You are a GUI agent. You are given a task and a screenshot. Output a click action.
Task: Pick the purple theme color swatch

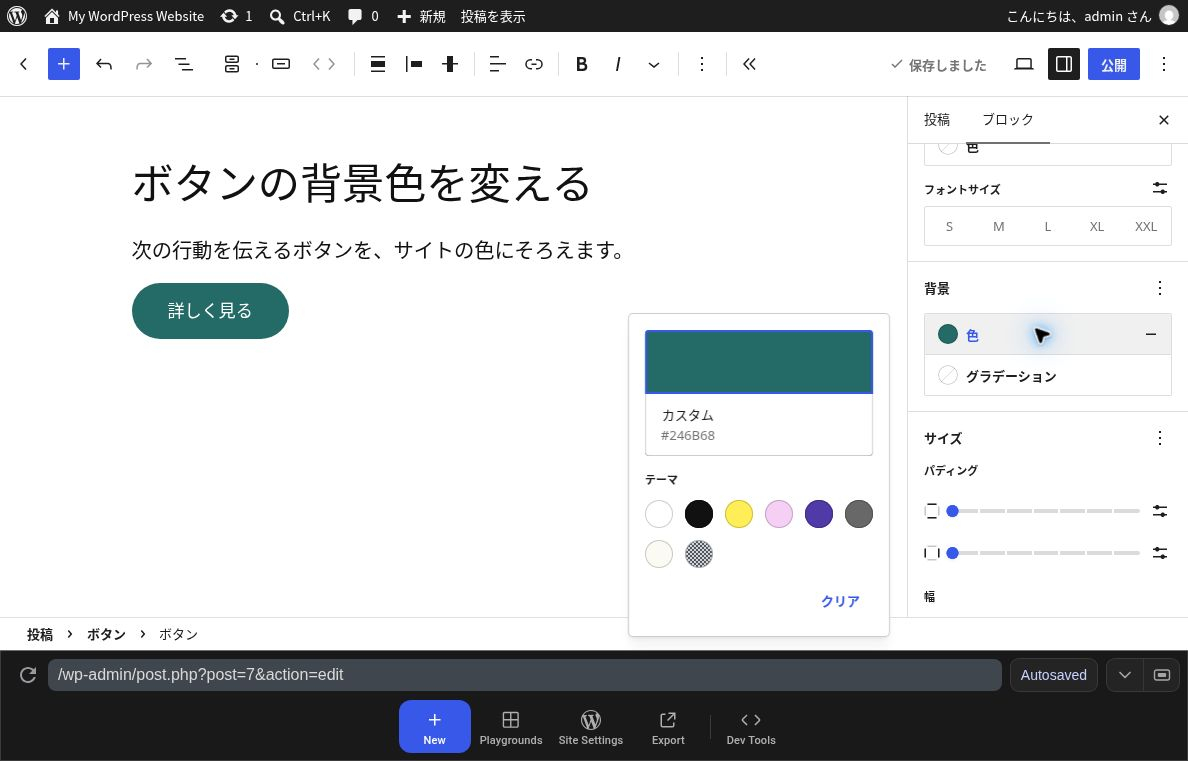pos(819,514)
